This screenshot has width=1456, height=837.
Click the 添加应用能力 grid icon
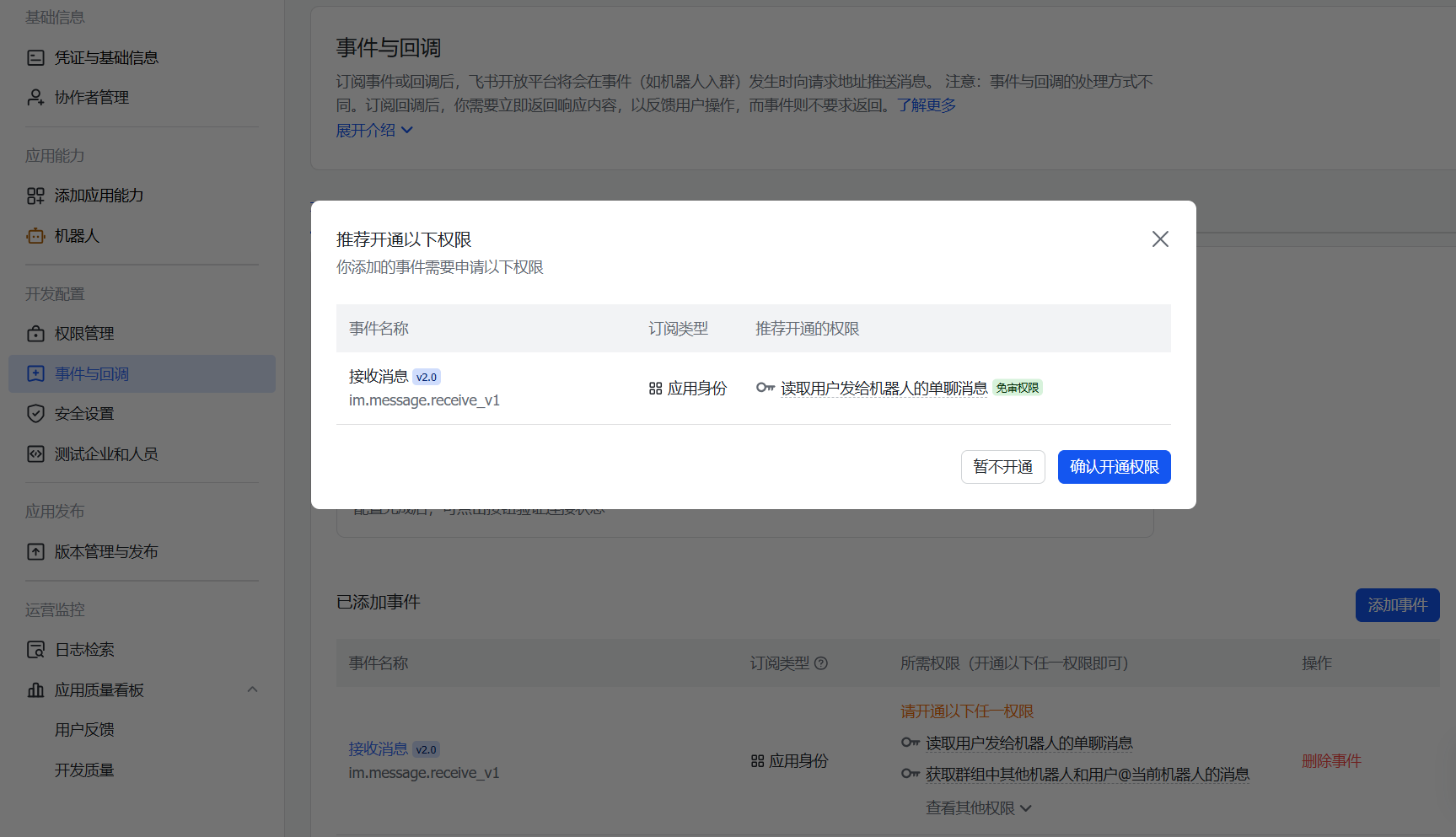(35, 196)
